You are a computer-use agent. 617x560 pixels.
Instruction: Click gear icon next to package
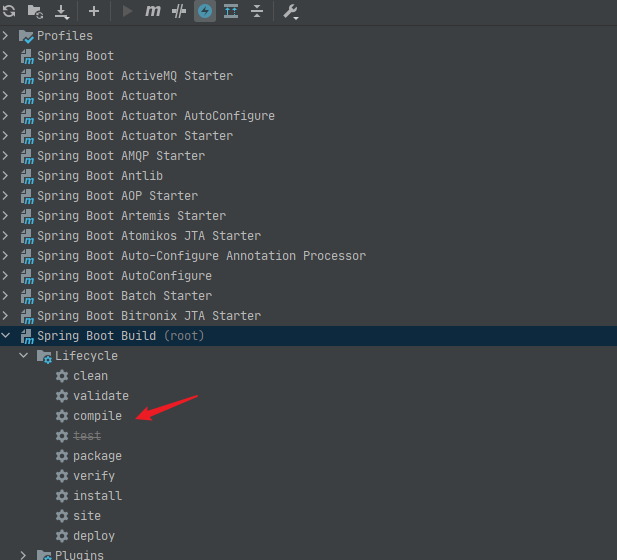click(62, 456)
